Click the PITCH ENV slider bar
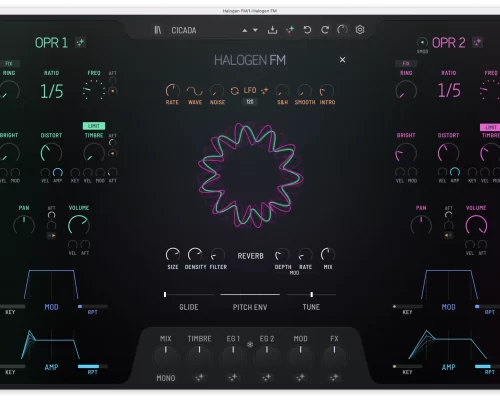Viewport: 500px width, 400px height. click(250, 294)
